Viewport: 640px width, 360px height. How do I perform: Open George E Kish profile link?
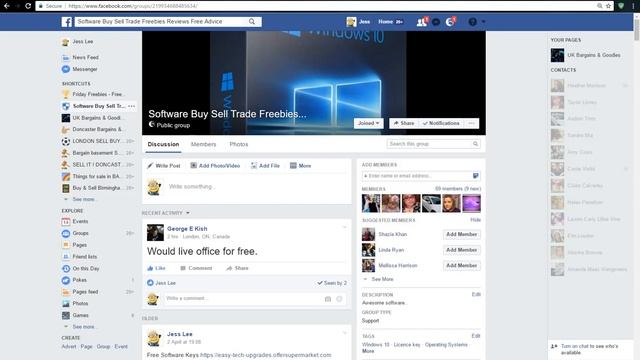click(187, 229)
